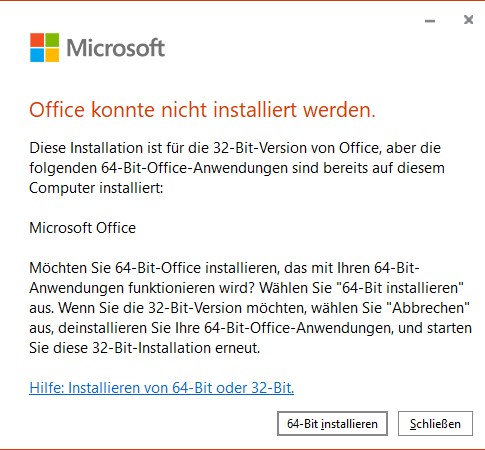485x450 pixels.
Task: Click the paragraph starting with Möchten Sie
Action: [250, 308]
